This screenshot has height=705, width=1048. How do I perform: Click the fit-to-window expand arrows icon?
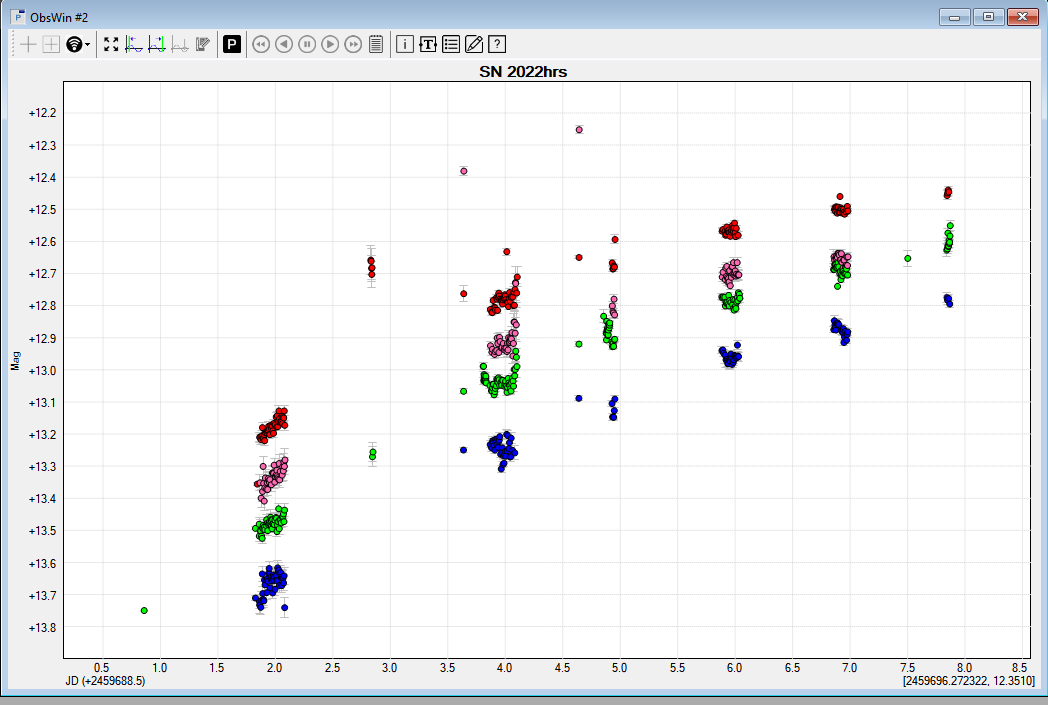point(111,44)
